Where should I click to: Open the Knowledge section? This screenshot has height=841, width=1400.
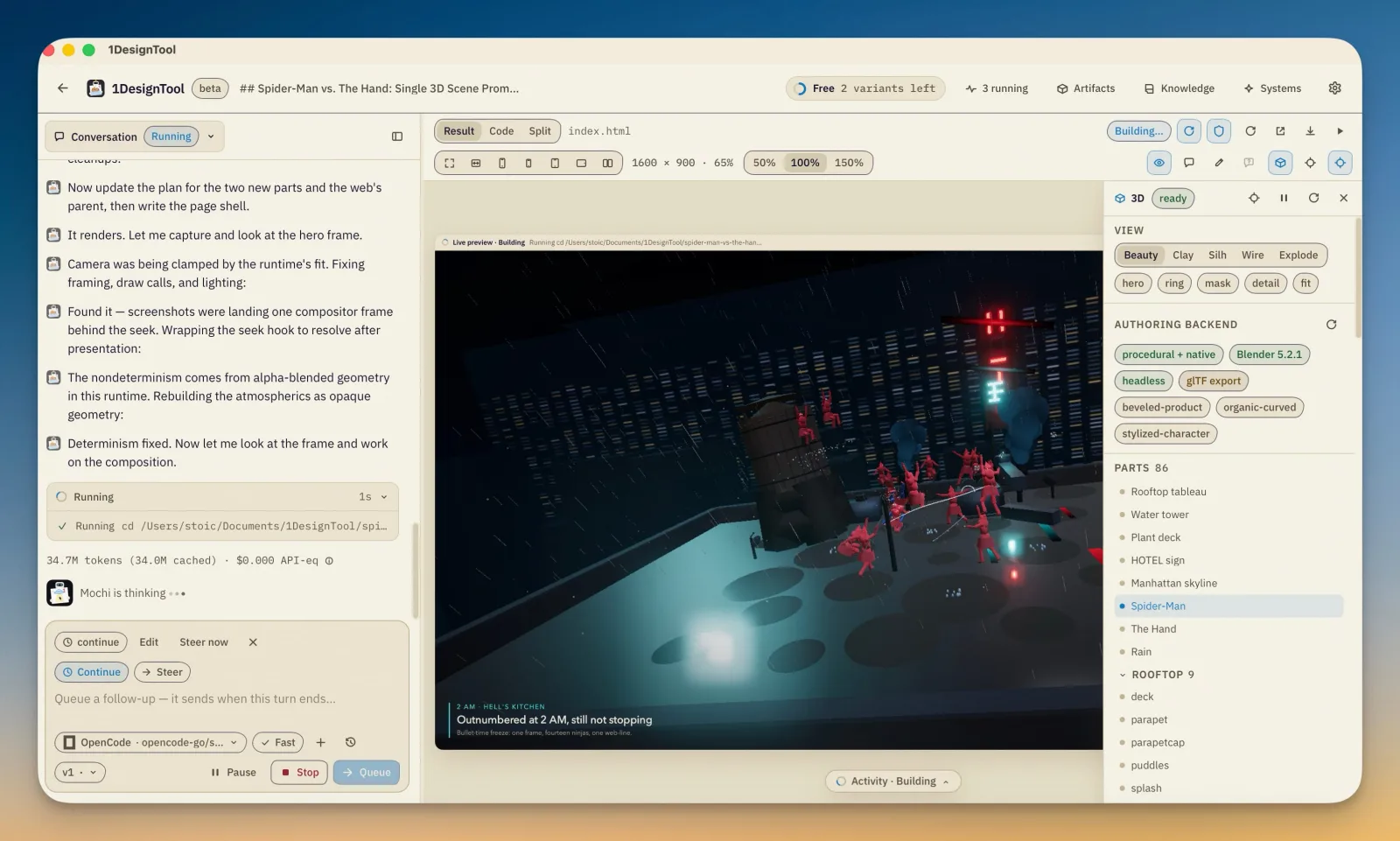coord(1179,88)
